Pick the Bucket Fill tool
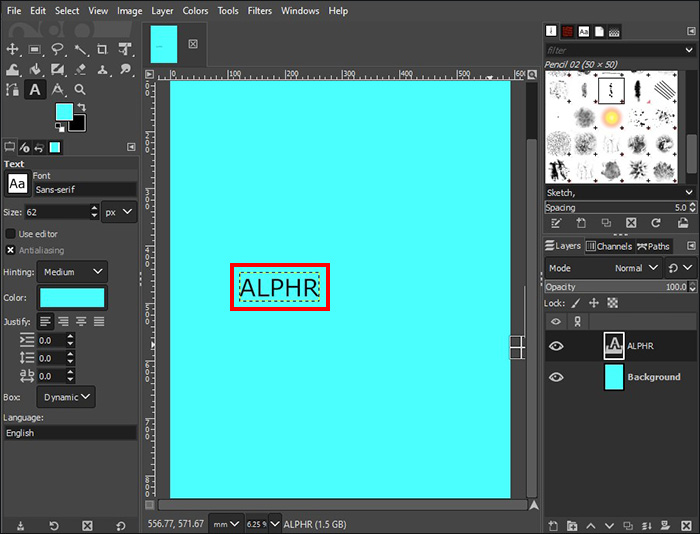700x534 pixels. click(35, 69)
